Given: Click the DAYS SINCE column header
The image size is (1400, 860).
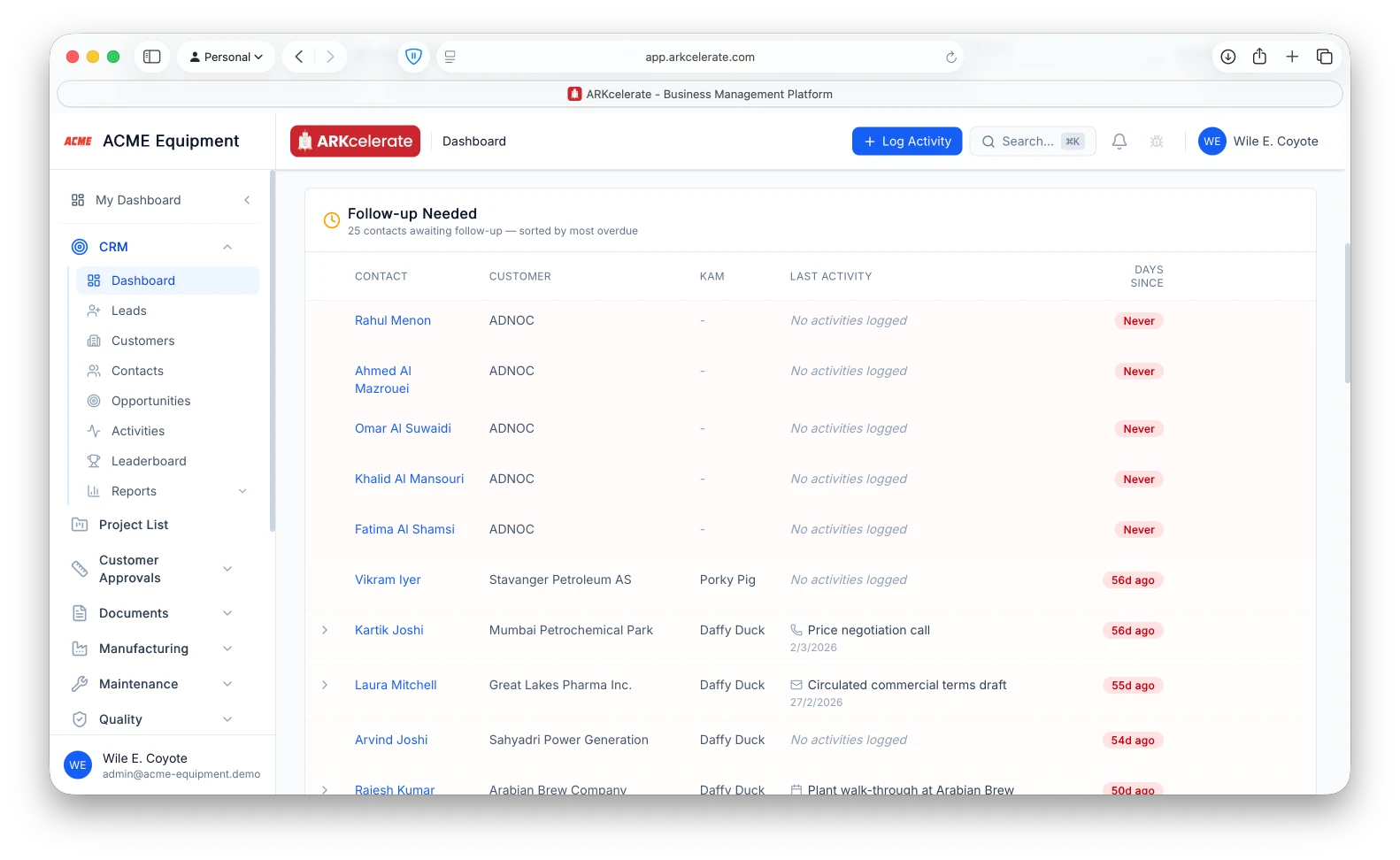Looking at the screenshot, I should coord(1147,276).
